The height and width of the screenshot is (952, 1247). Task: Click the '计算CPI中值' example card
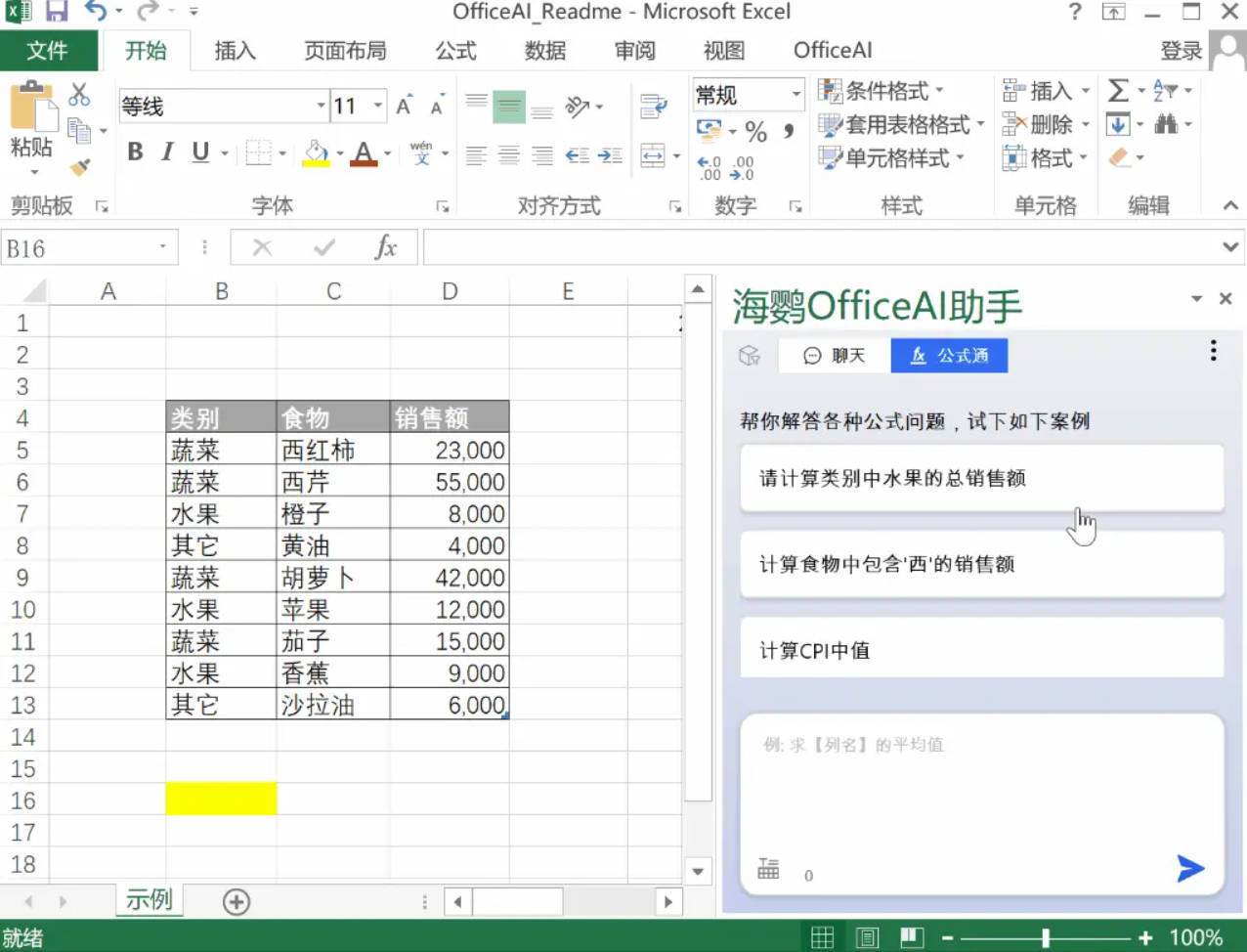980,649
